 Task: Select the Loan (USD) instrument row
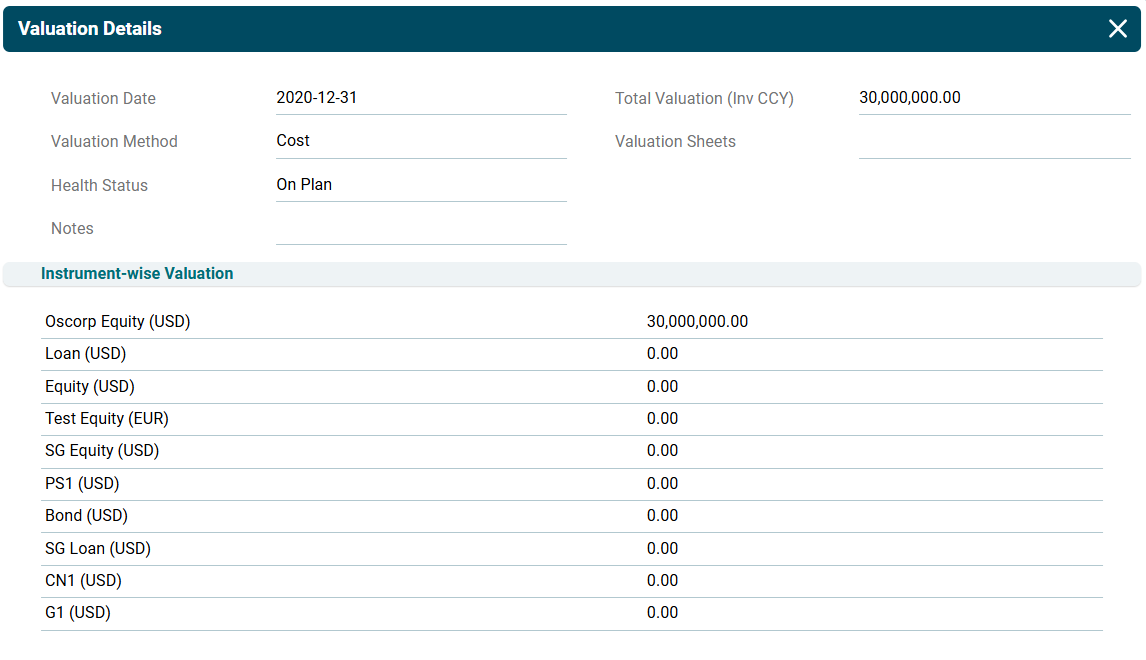(x=86, y=354)
